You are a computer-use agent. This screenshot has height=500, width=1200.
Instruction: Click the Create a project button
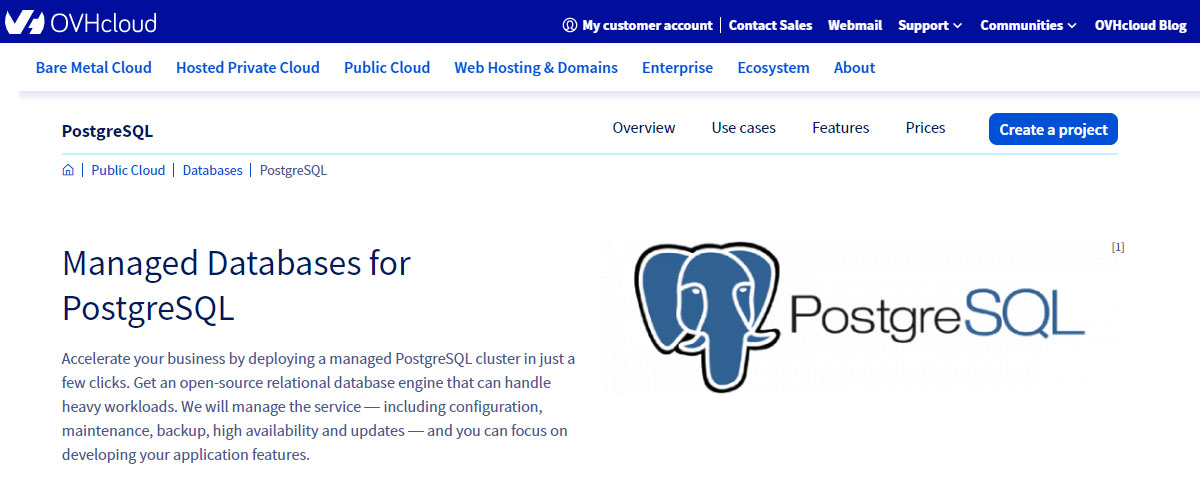(1053, 129)
